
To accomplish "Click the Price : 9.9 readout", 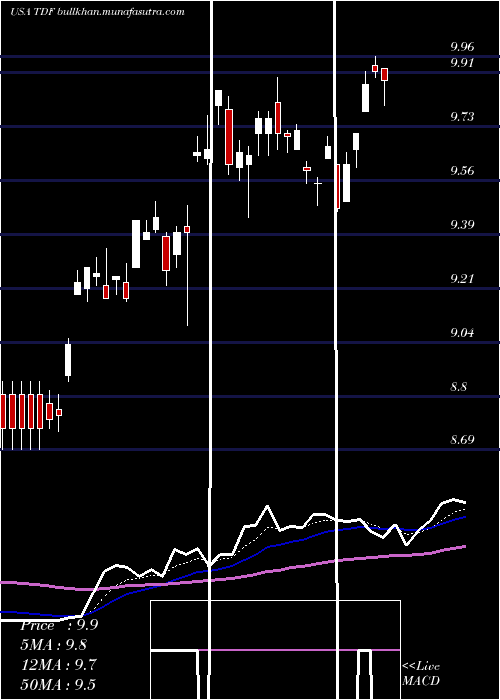I will (x=59, y=625).
